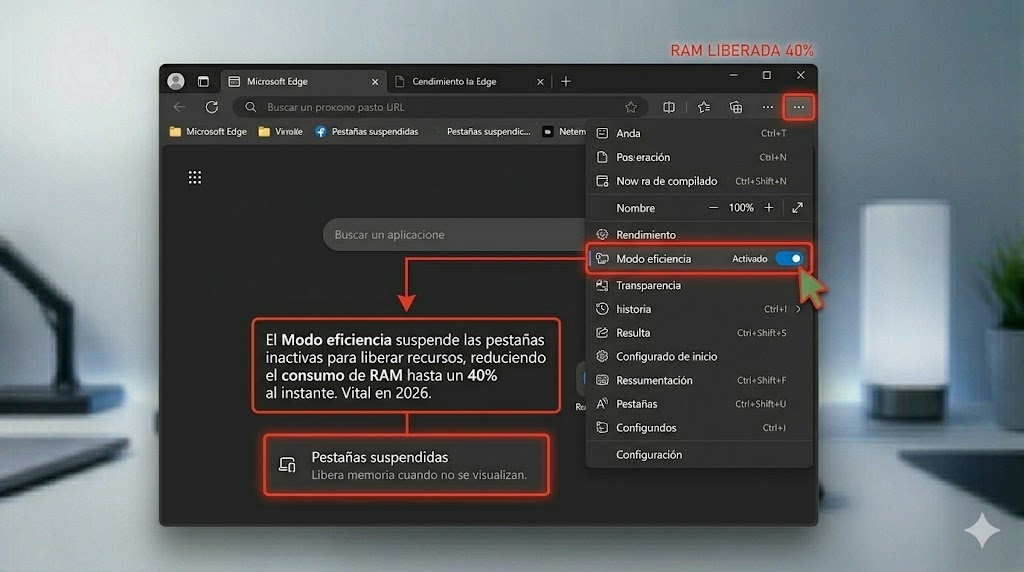Click the Nombre zoom label

coord(635,208)
